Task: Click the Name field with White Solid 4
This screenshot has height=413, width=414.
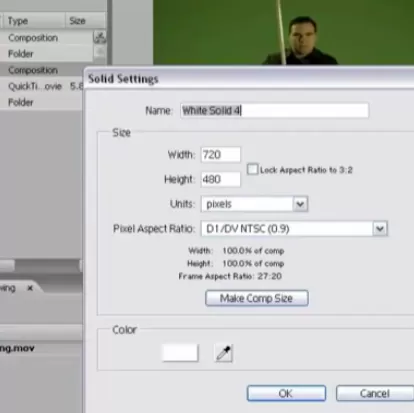Action: 275,110
